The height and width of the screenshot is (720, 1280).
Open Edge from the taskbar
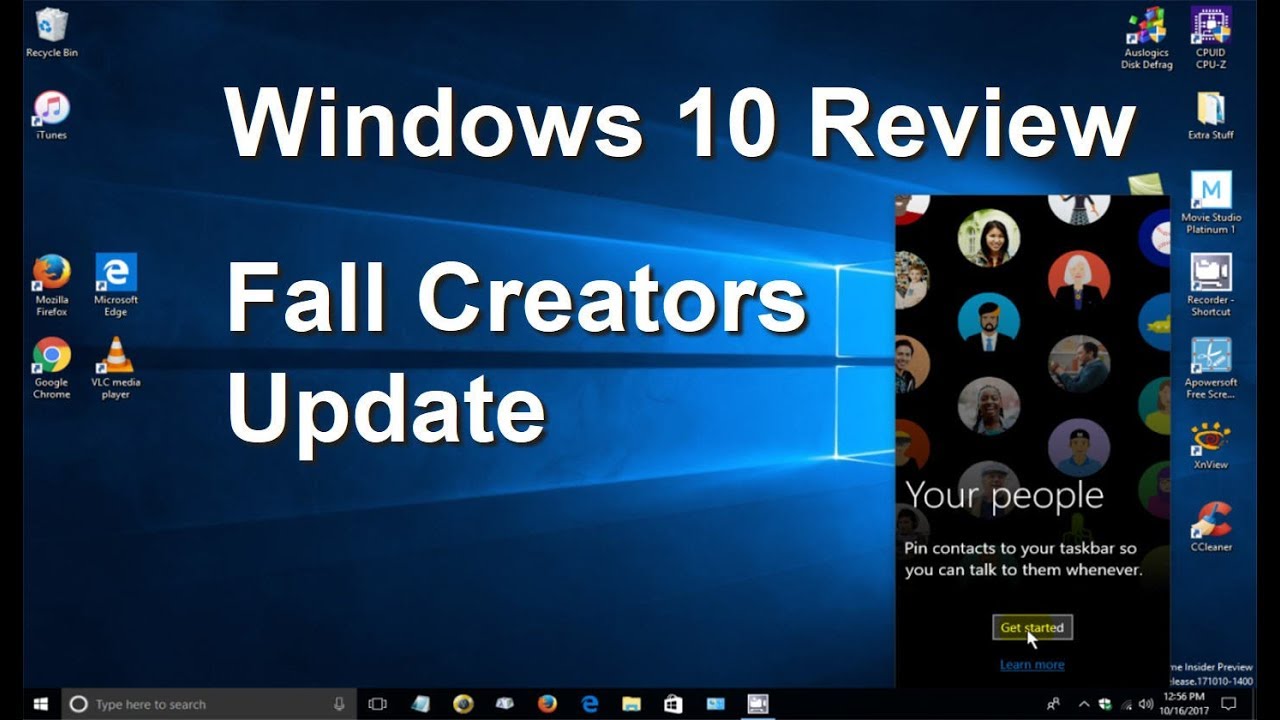click(x=589, y=704)
